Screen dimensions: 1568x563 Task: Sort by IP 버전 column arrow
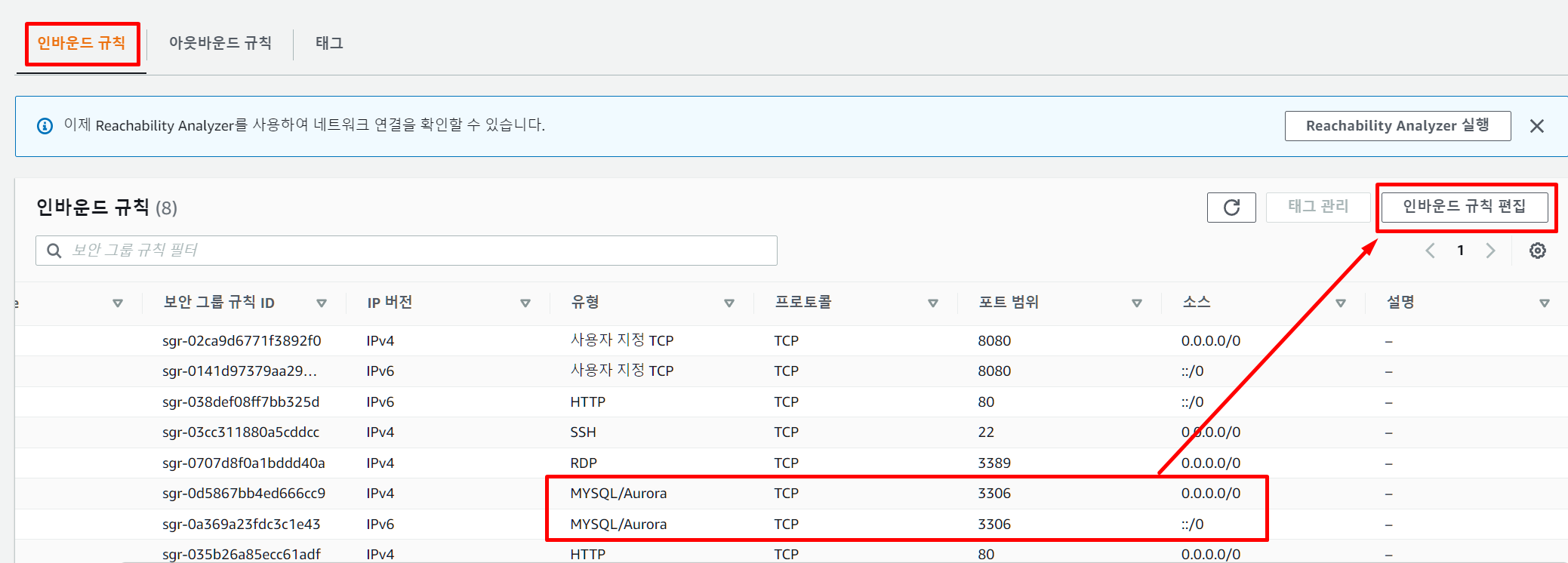click(525, 303)
